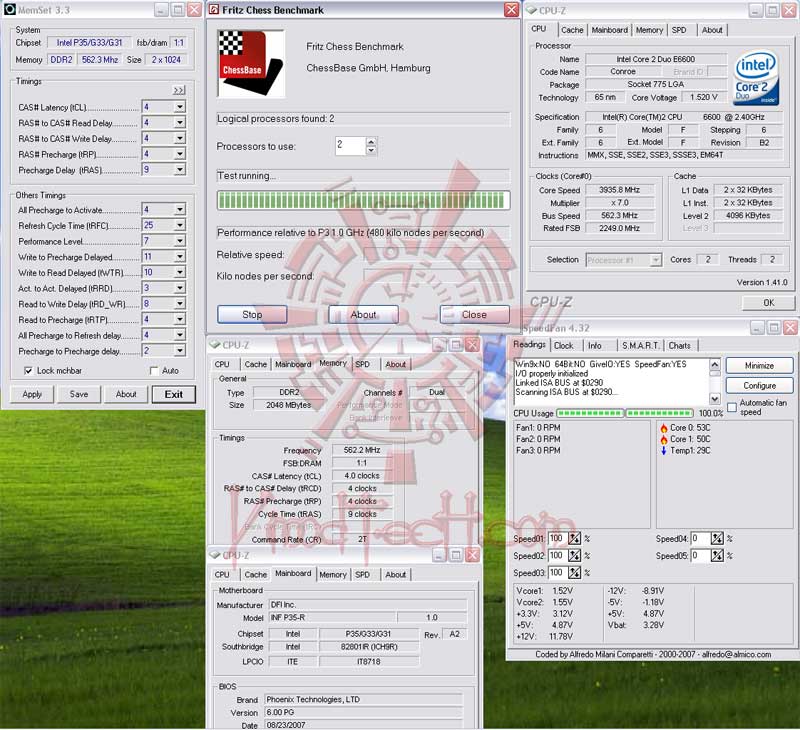This screenshot has height=730, width=800.
Task: Click Speed01 percent spinner icon in SpeedFan
Action: point(574,538)
